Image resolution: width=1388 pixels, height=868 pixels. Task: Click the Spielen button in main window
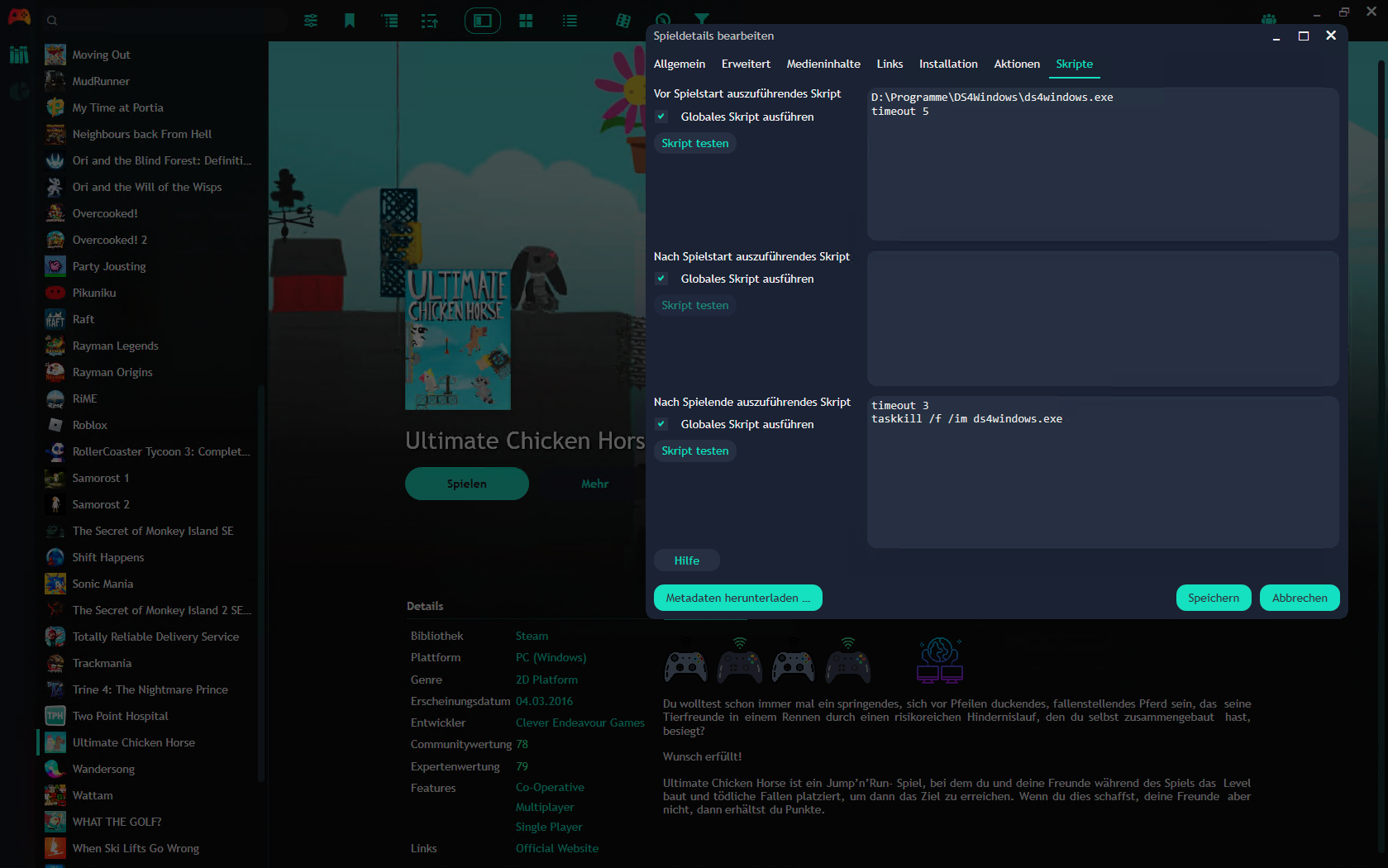[467, 484]
